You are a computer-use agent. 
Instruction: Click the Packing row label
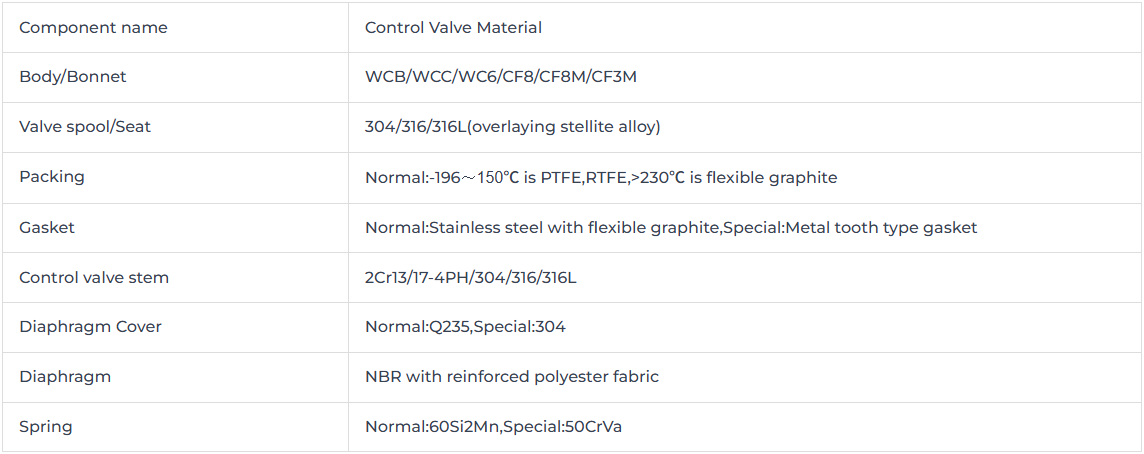tap(52, 177)
